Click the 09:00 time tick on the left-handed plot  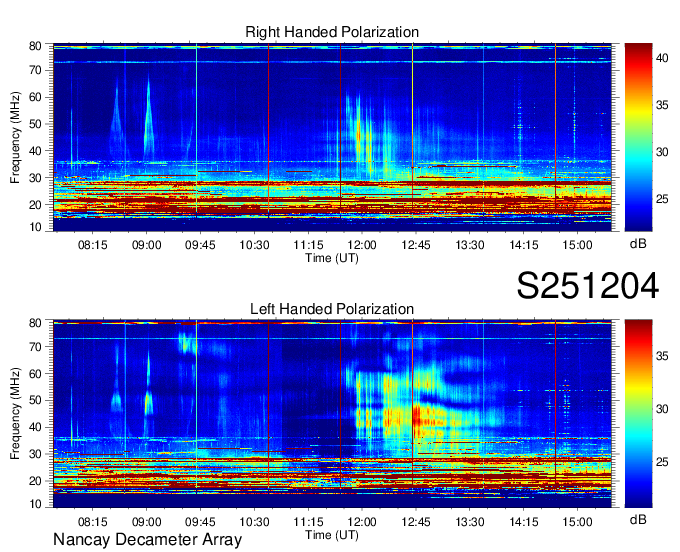point(146,521)
